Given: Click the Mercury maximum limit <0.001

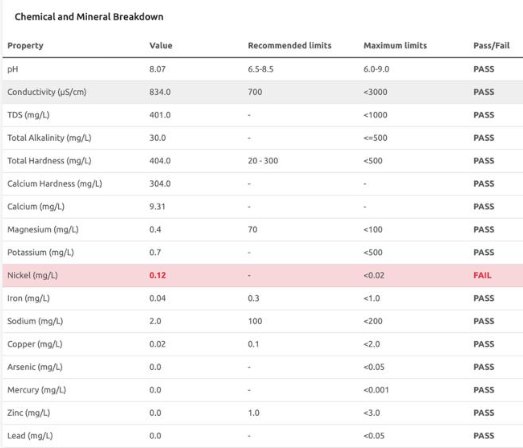Looking at the screenshot, I should point(376,390).
